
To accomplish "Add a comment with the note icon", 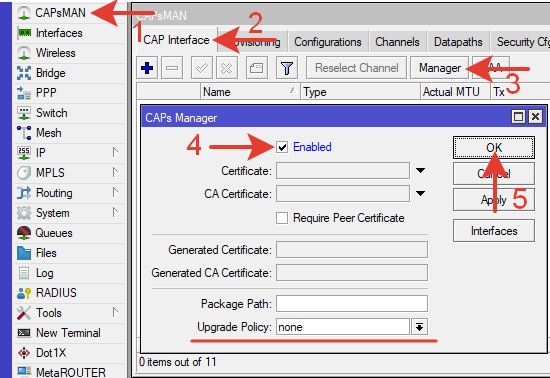I will (x=256, y=68).
